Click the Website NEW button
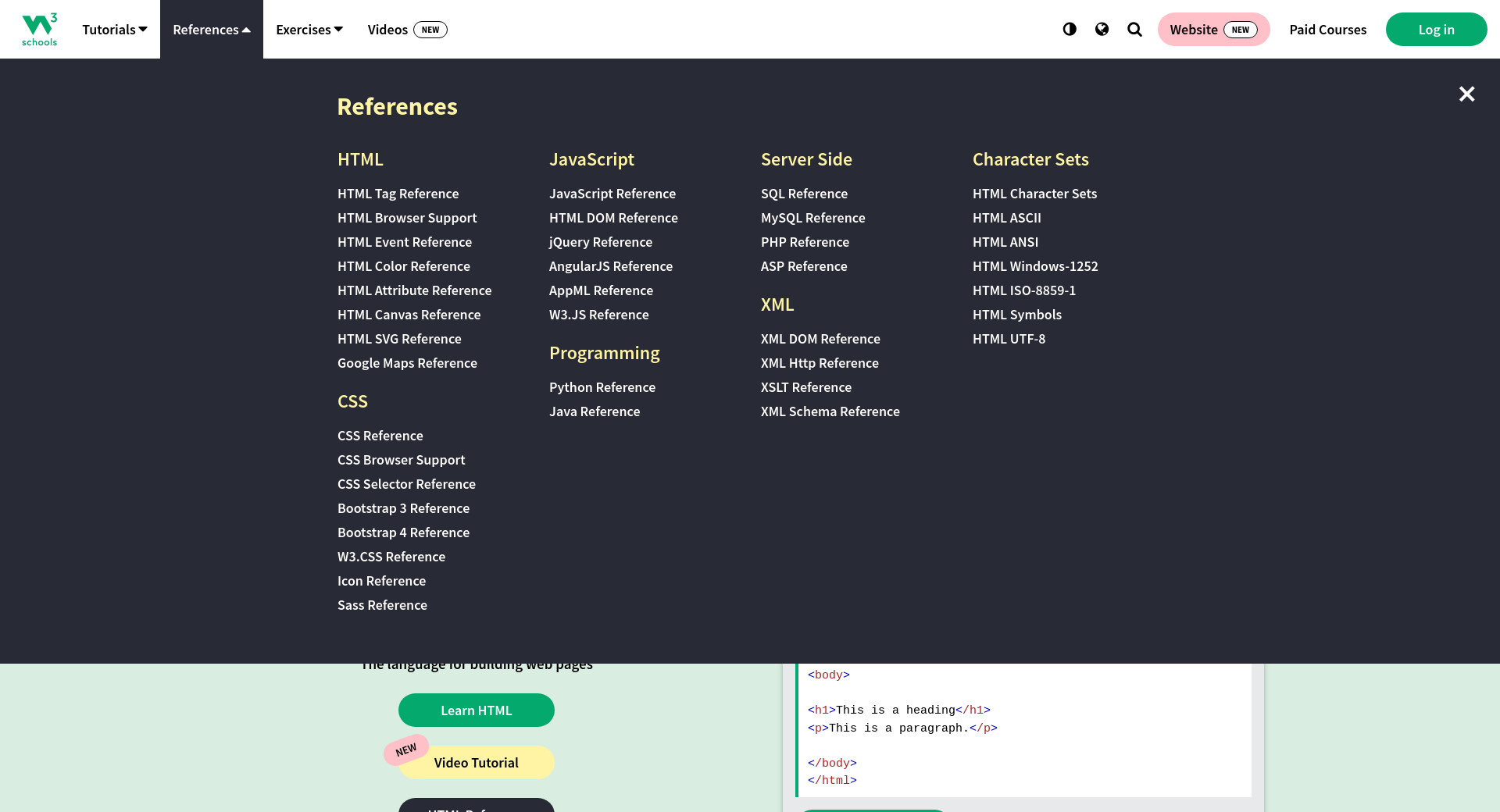The height and width of the screenshot is (812, 1500). click(1212, 30)
